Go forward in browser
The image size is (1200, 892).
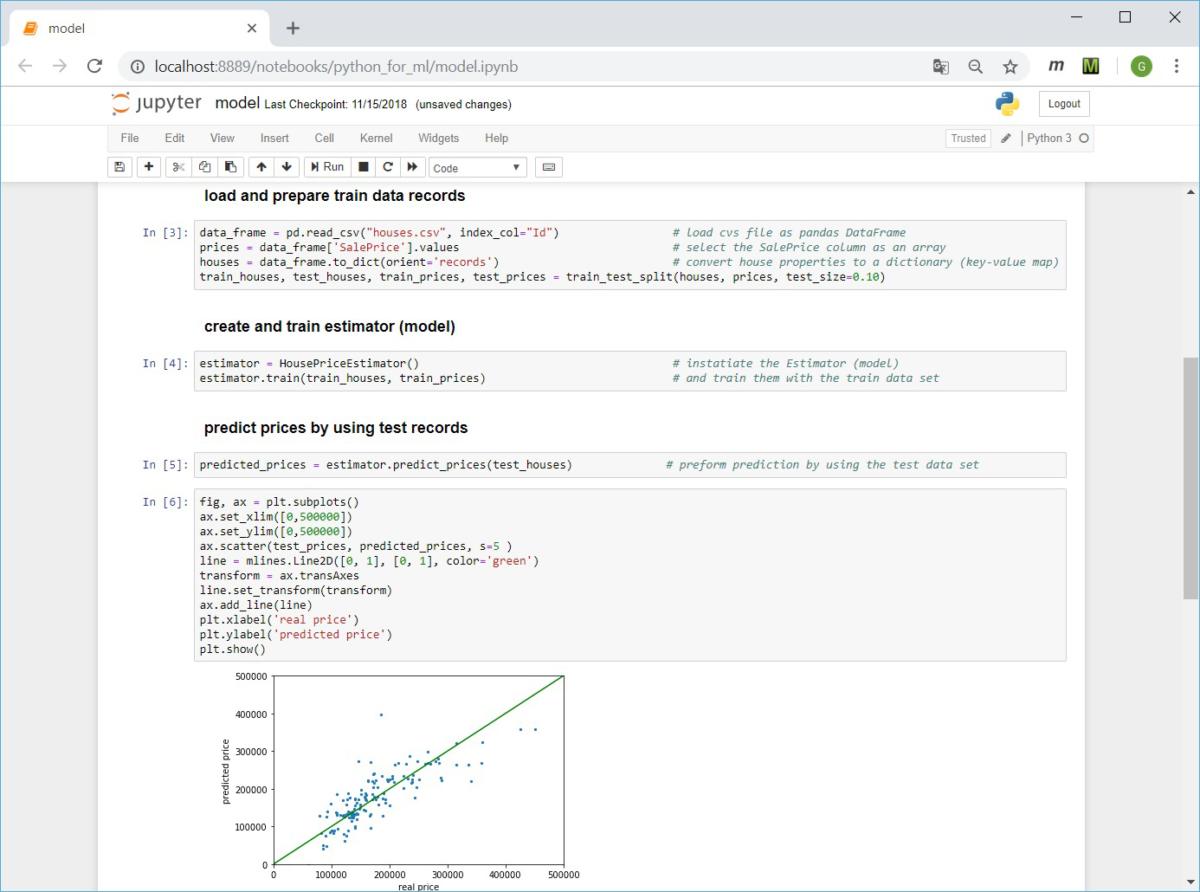click(60, 66)
